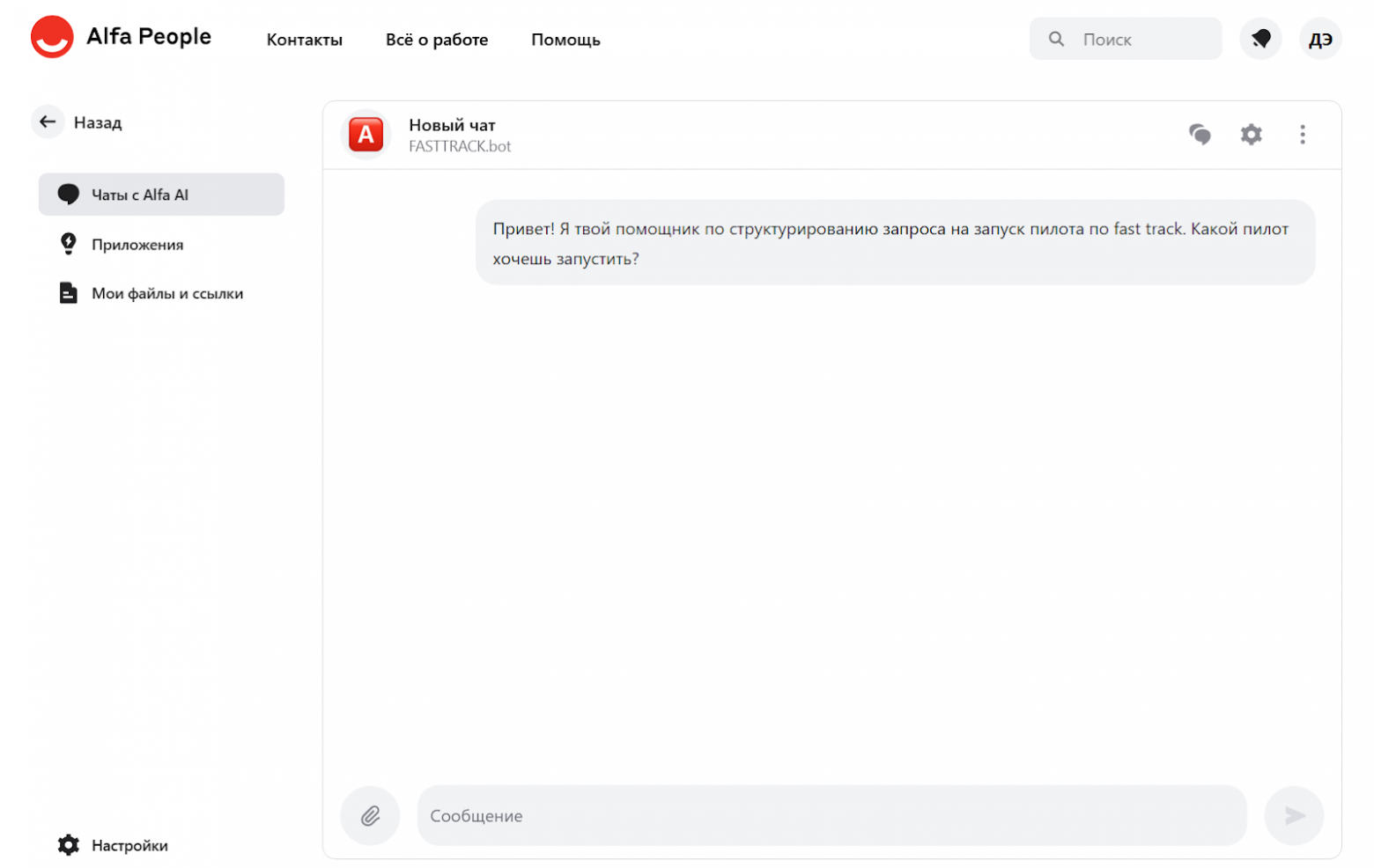Open the three-dot chat options menu
This screenshot has height=868, width=1374.
click(1303, 134)
